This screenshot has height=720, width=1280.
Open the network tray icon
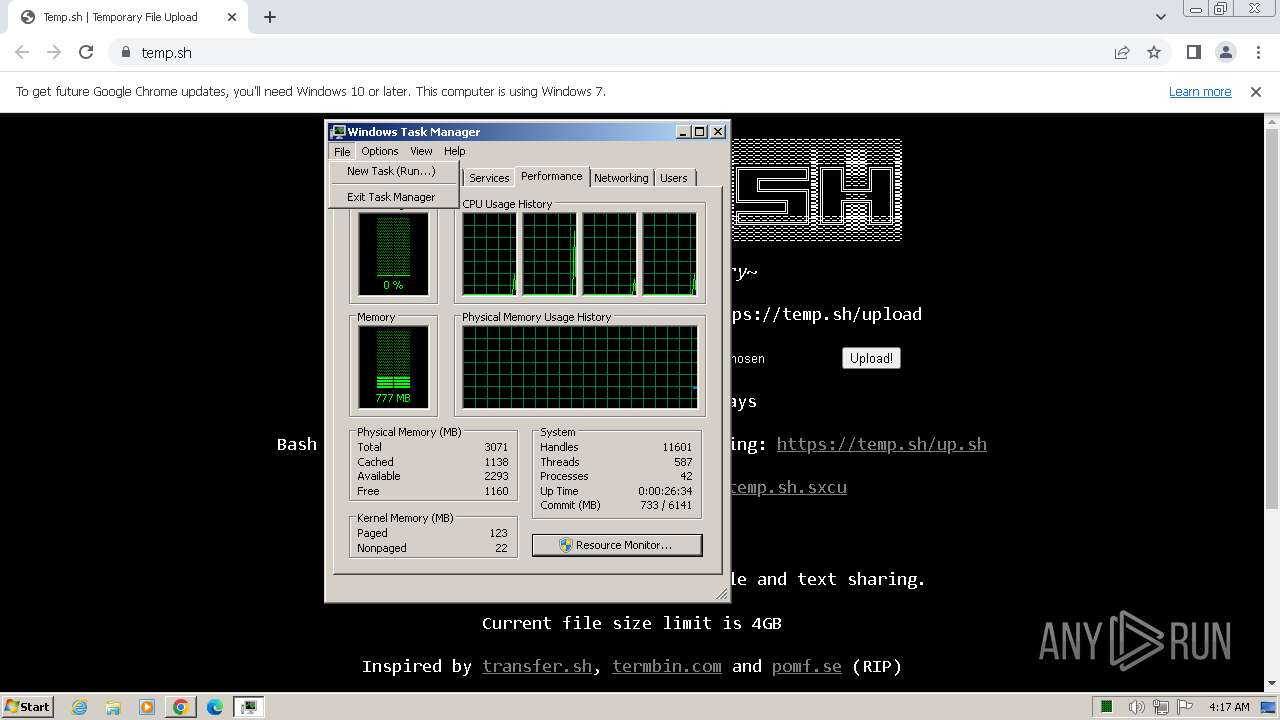[x=1162, y=707]
